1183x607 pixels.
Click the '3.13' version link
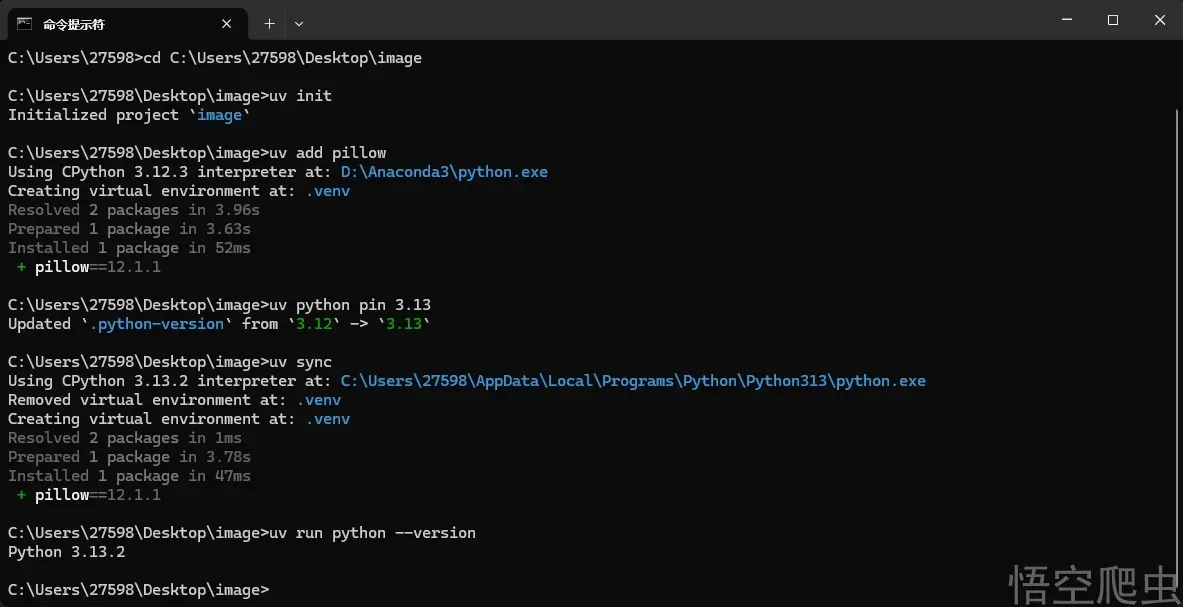404,323
